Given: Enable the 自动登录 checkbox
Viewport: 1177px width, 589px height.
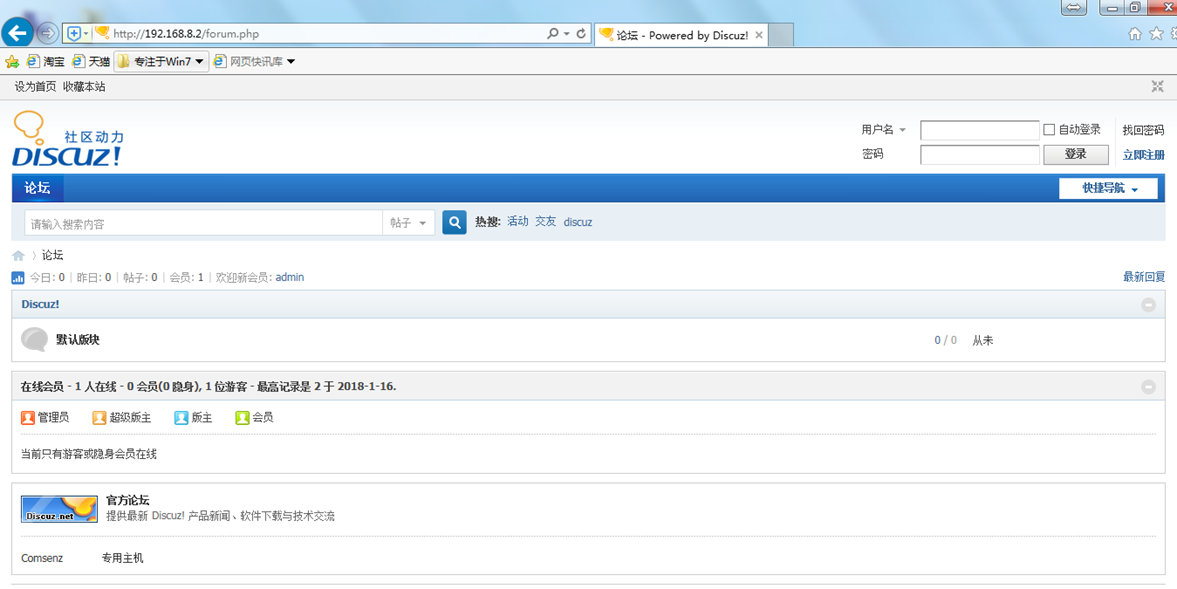Looking at the screenshot, I should 1049,130.
